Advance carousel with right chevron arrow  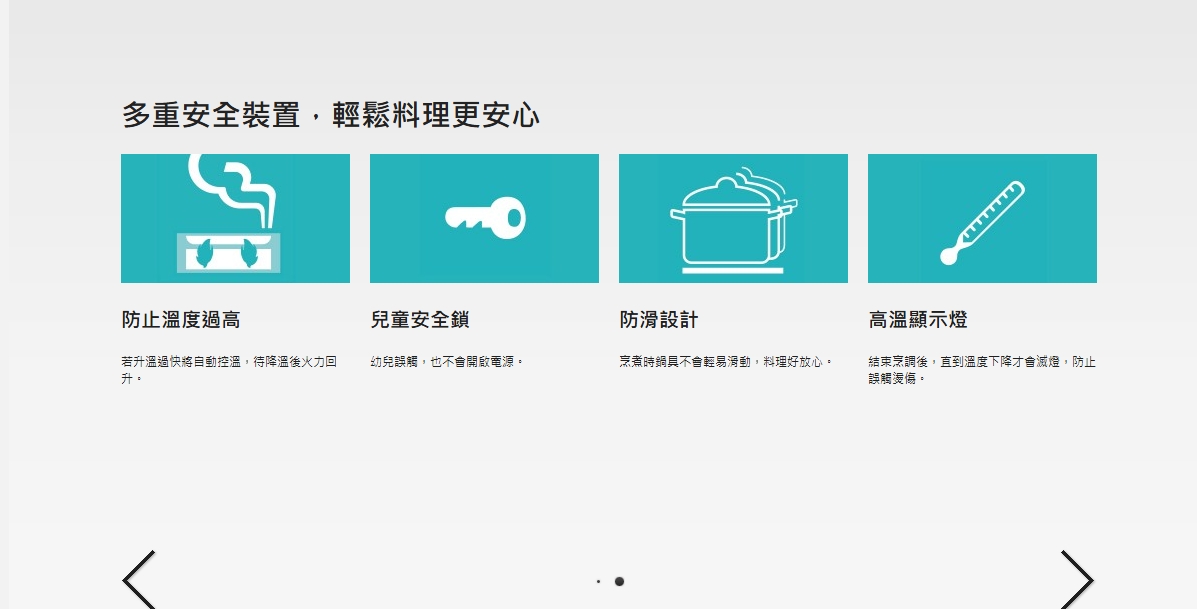pyautogui.click(x=1076, y=580)
